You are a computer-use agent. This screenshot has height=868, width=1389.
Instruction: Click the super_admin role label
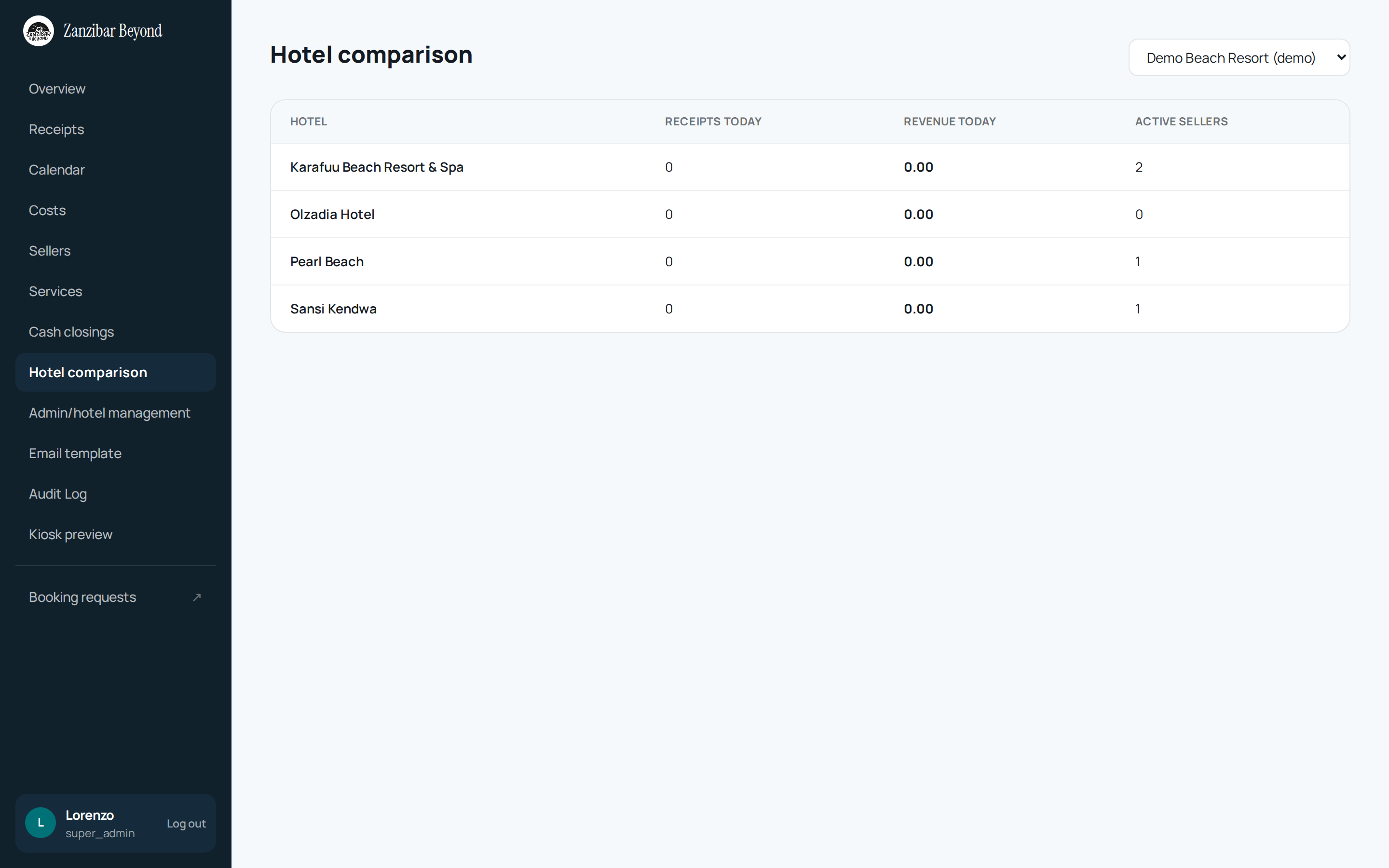(100, 833)
